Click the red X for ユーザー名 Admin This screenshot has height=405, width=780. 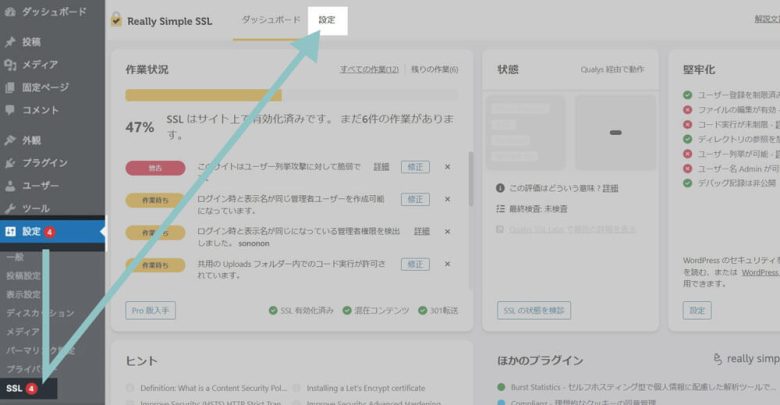point(687,168)
